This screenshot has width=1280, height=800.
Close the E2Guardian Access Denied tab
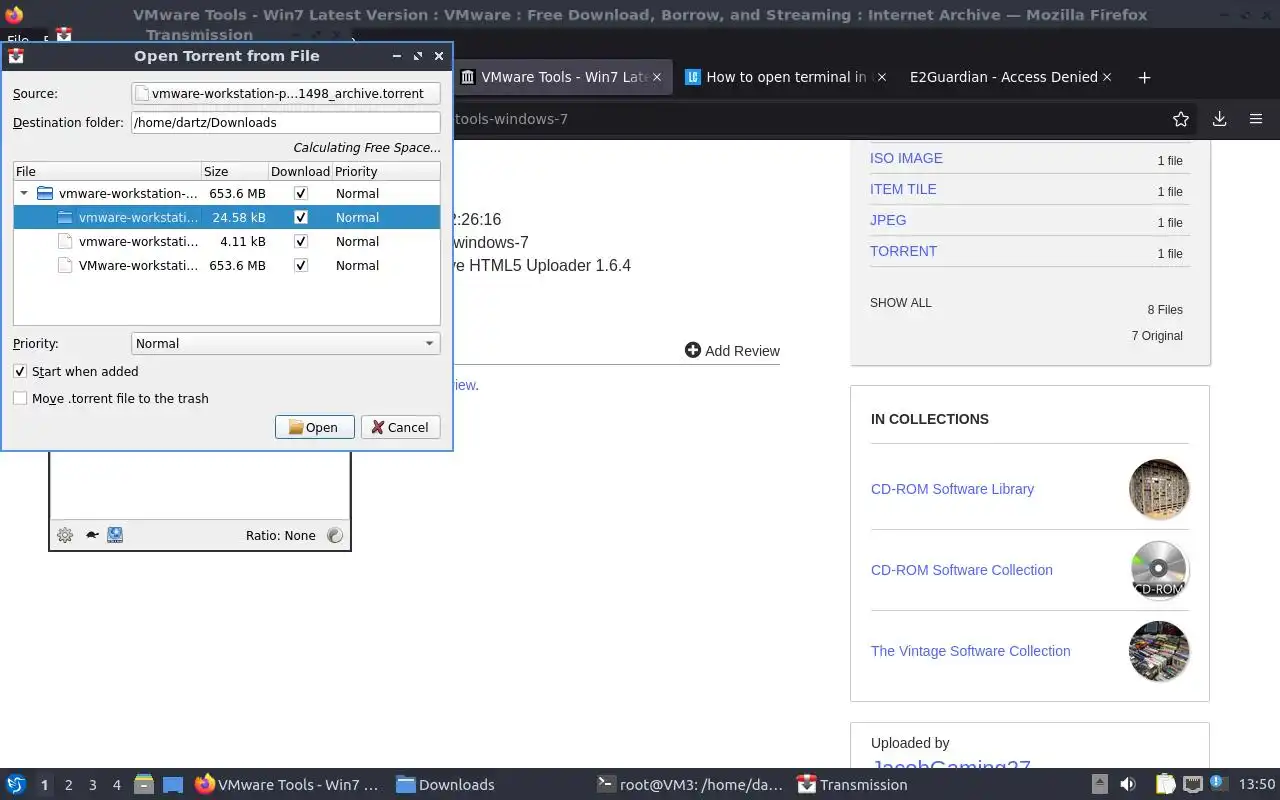tap(1106, 77)
